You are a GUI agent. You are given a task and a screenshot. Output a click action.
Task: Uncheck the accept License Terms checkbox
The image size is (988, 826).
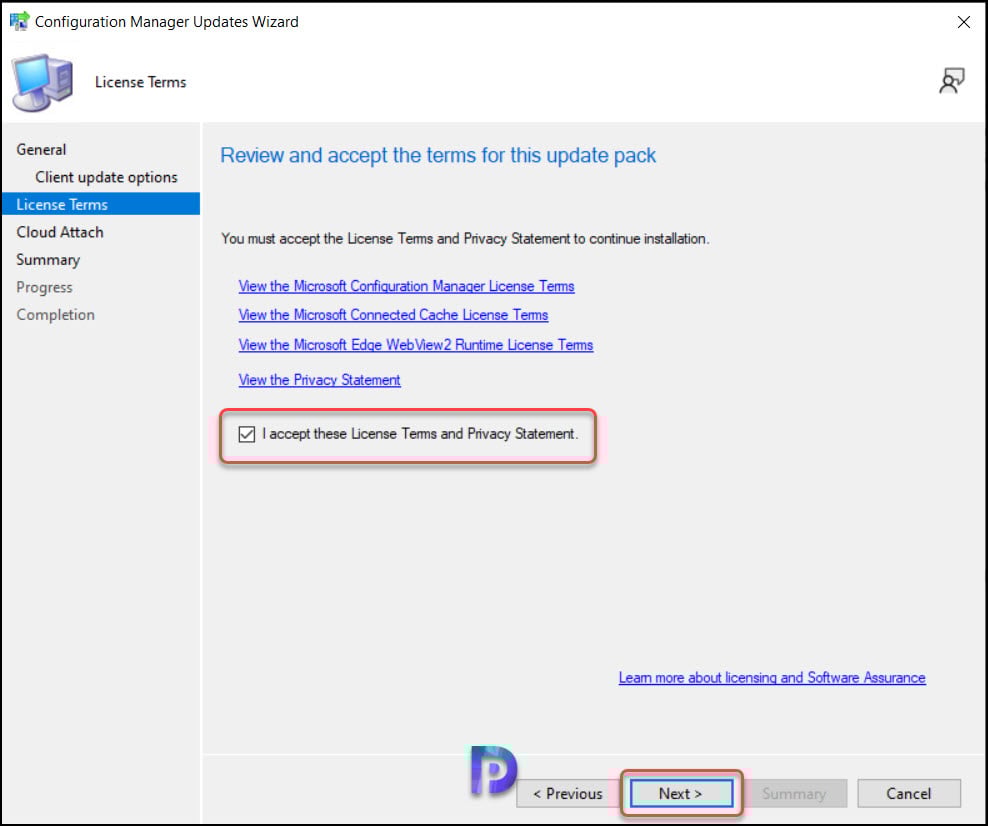(246, 434)
